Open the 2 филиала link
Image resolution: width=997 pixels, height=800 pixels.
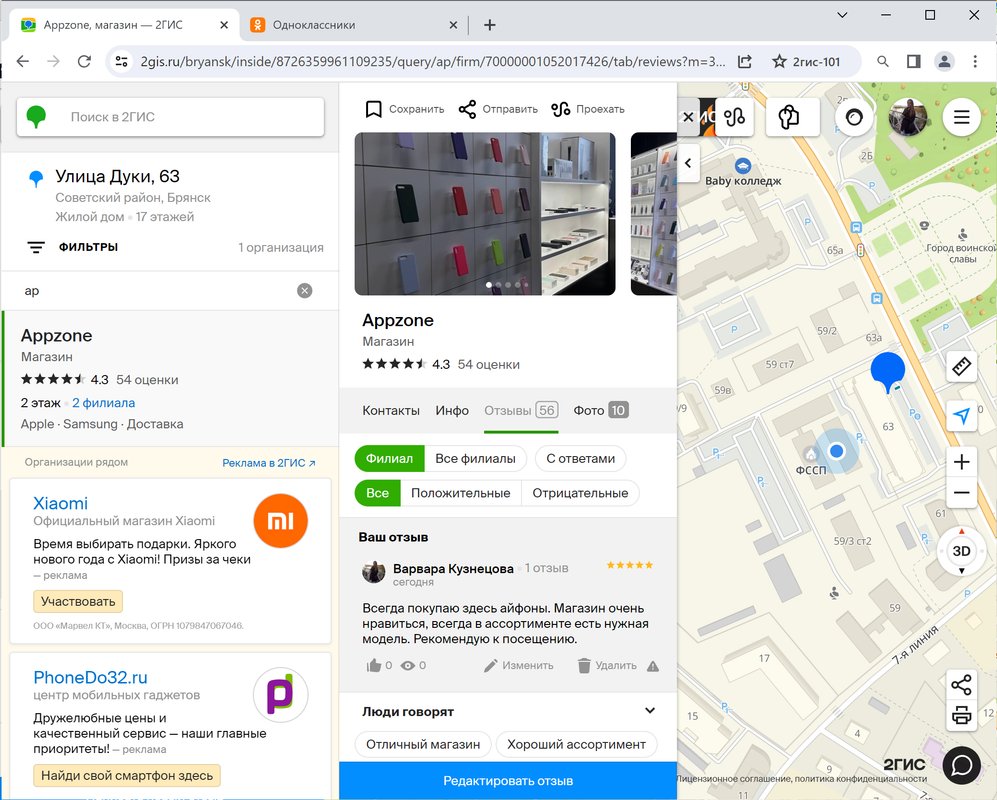[x=104, y=403]
